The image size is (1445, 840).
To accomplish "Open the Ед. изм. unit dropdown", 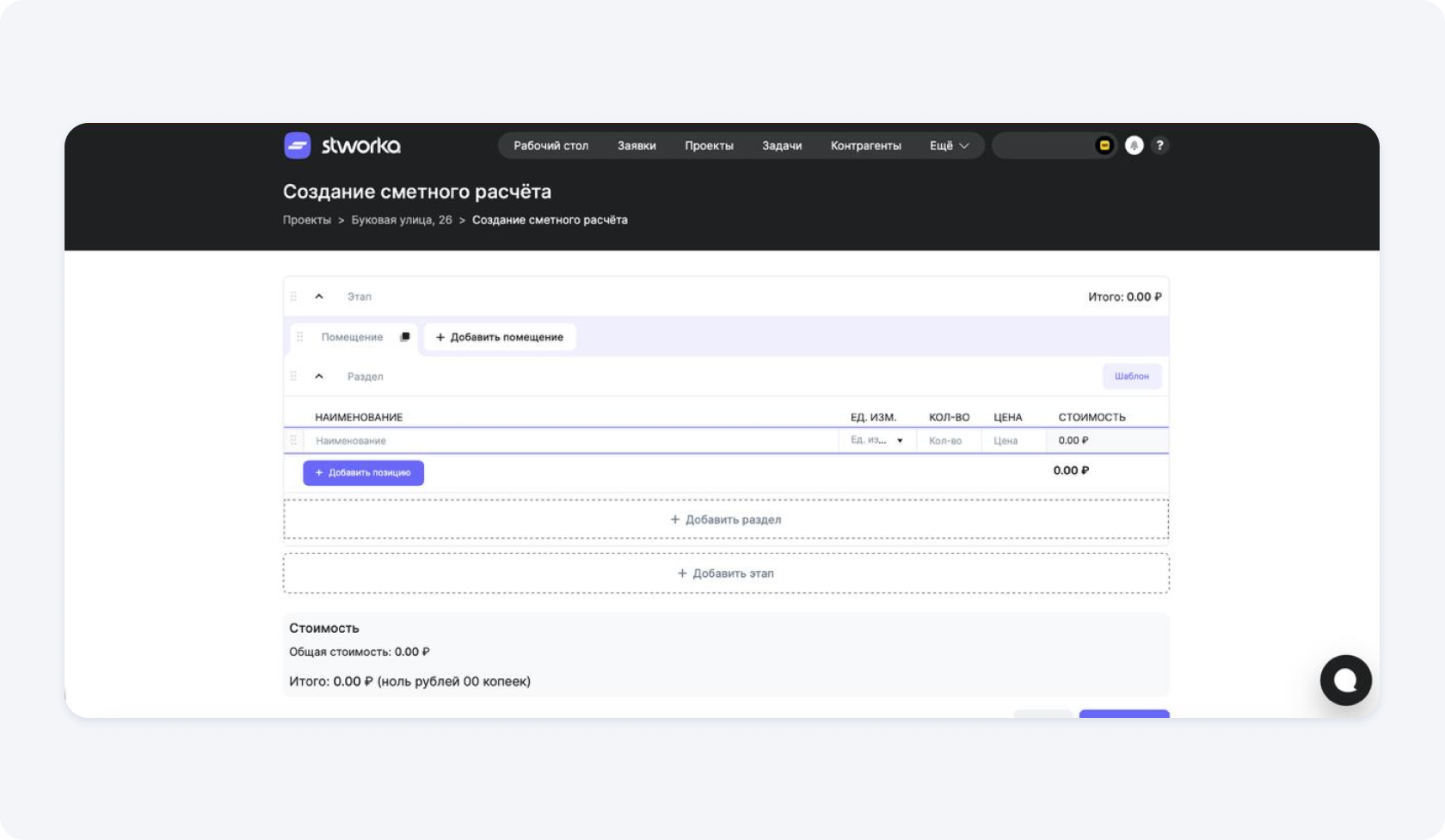I will point(876,440).
